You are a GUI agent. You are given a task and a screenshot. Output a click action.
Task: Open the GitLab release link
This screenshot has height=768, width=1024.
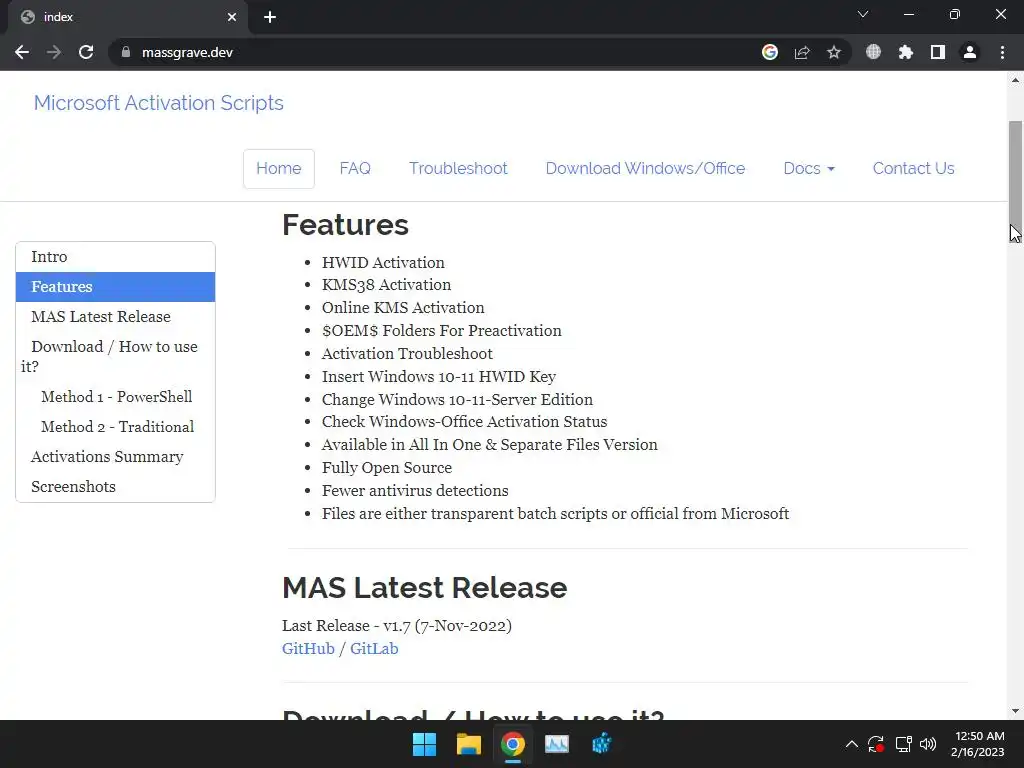374,648
